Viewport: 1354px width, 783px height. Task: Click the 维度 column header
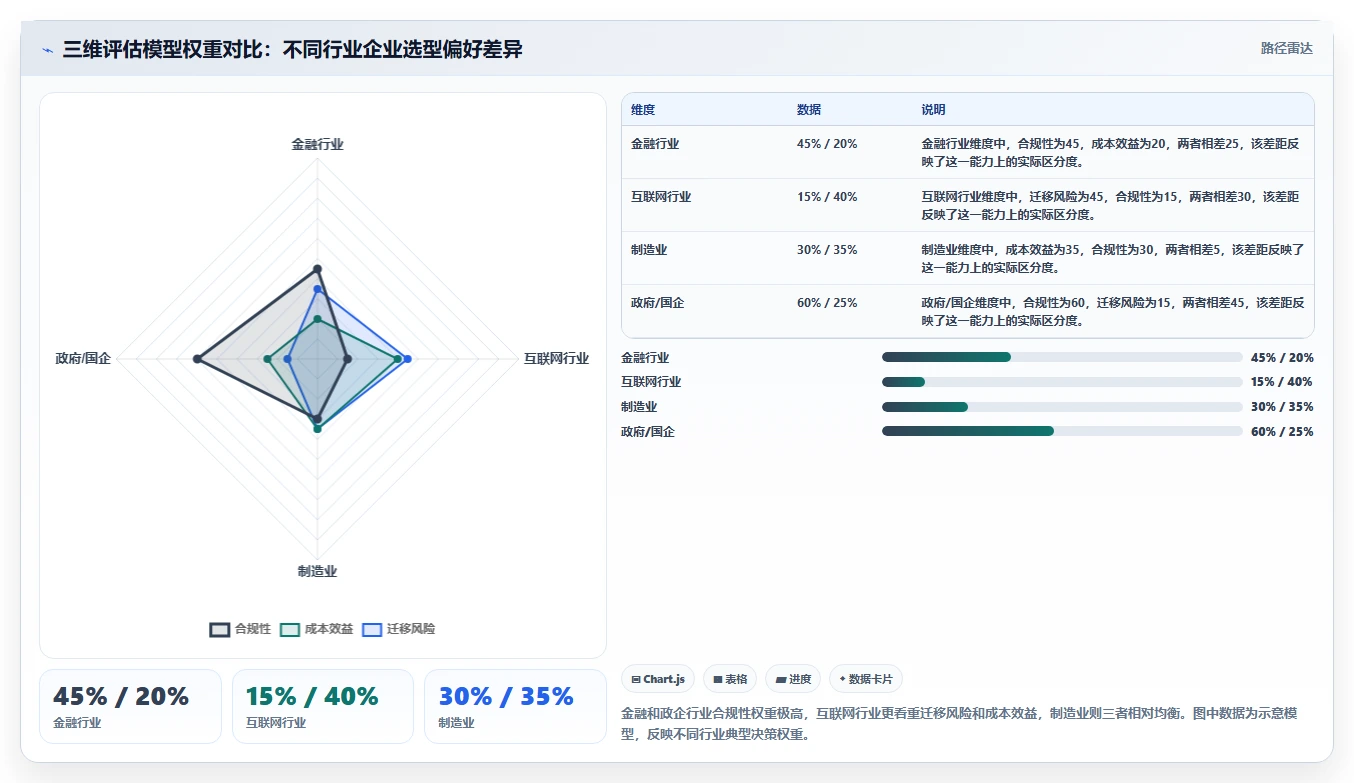(x=644, y=110)
